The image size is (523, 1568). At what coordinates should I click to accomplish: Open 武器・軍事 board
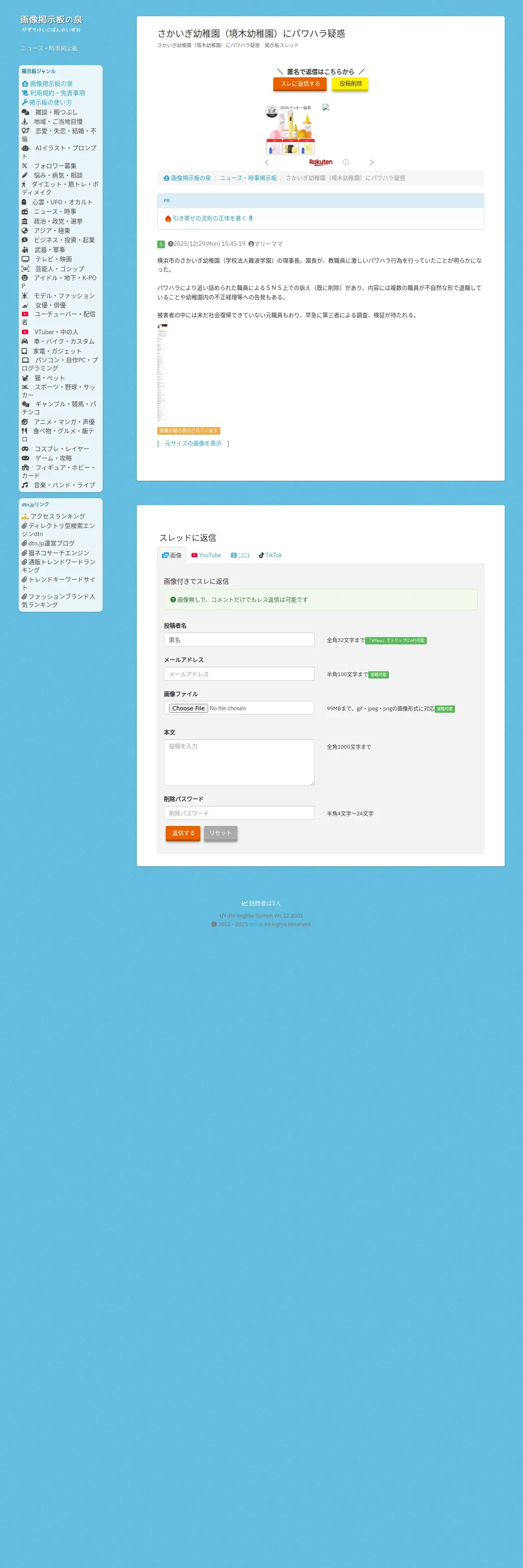click(x=49, y=250)
